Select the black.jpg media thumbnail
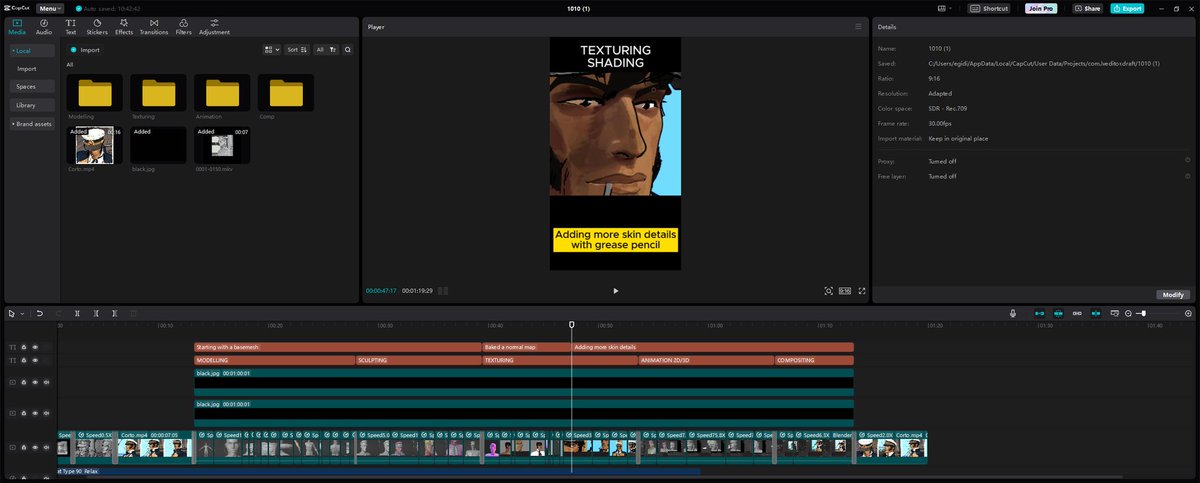Viewport: 1200px width, 483px height. point(158,145)
